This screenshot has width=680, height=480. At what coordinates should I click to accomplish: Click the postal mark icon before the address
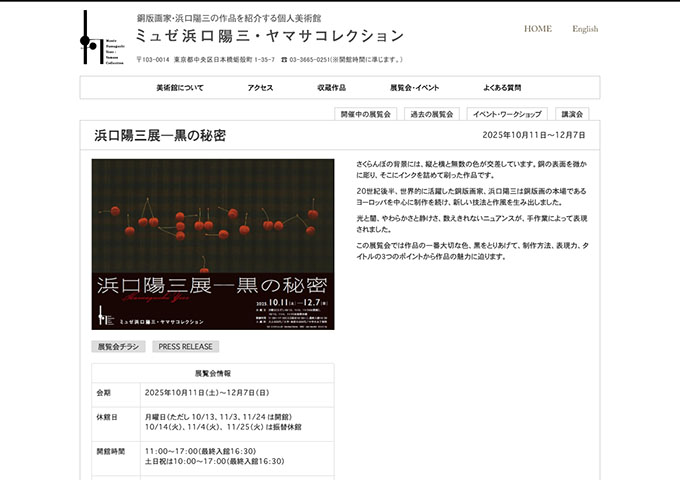[x=139, y=60]
